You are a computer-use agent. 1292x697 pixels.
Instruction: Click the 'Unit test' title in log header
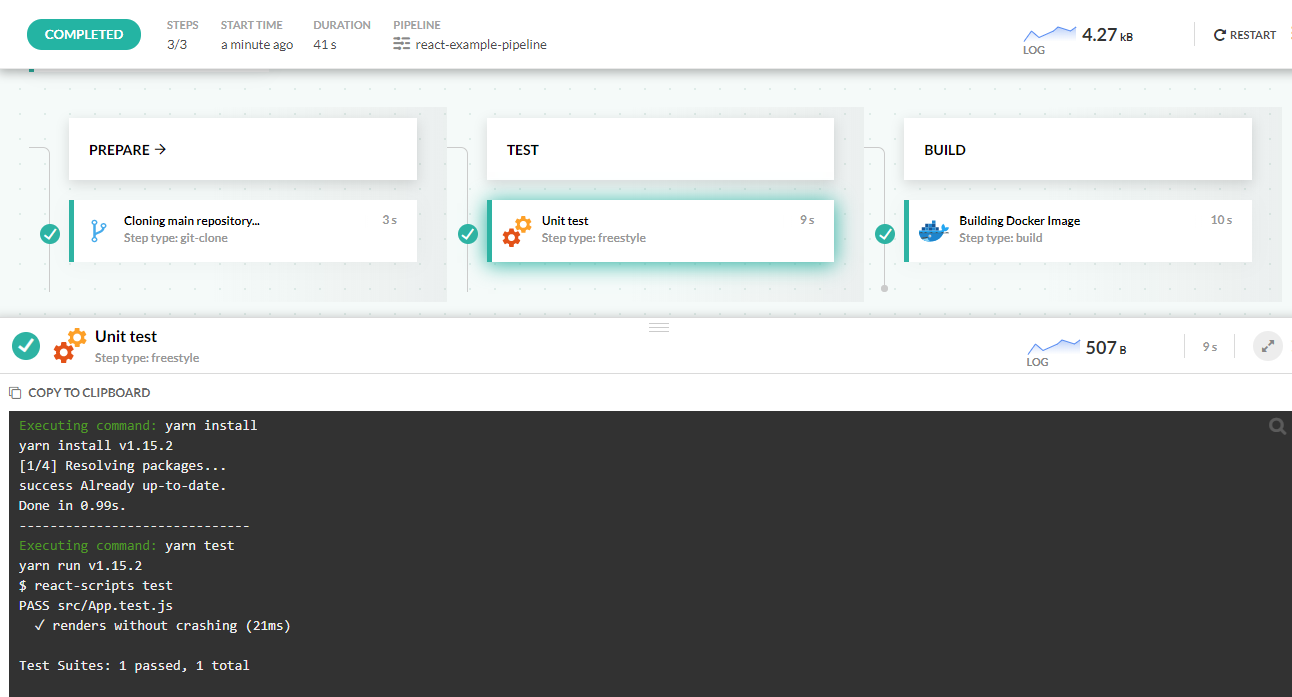(x=126, y=337)
